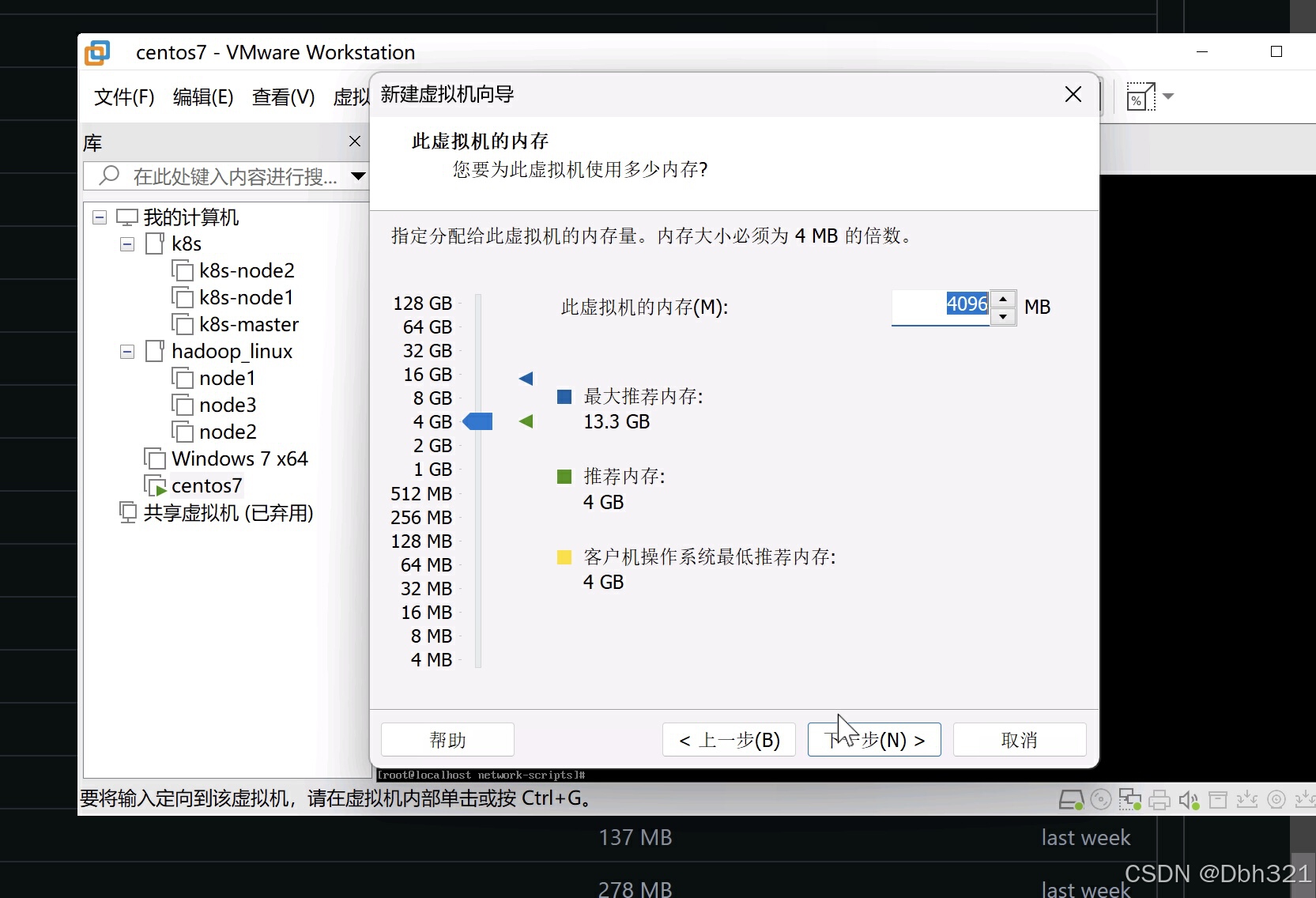
Task: Click the Windows 7 x64 VM icon
Action: coord(155,458)
